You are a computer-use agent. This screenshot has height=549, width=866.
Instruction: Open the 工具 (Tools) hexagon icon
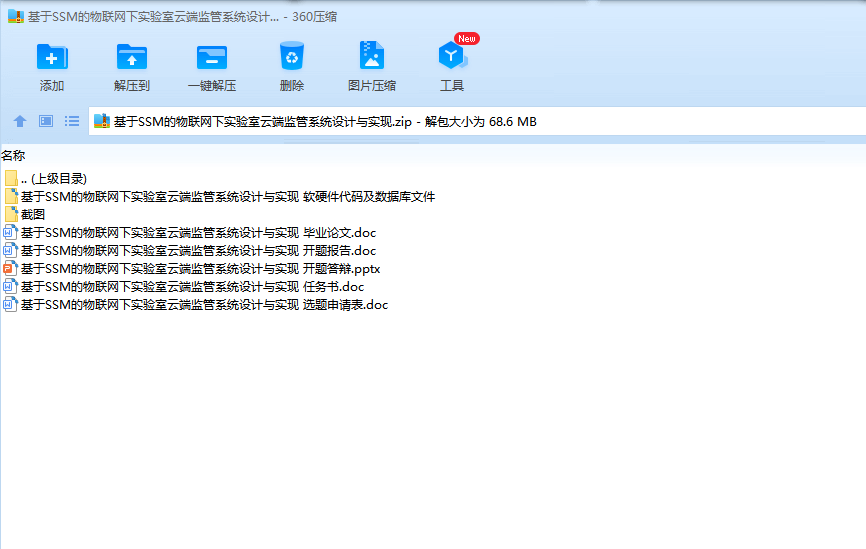[452, 55]
